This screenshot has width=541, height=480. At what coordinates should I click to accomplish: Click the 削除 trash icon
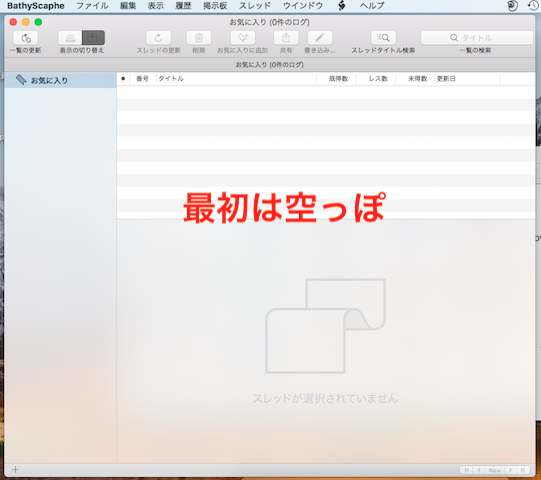pyautogui.click(x=199, y=38)
